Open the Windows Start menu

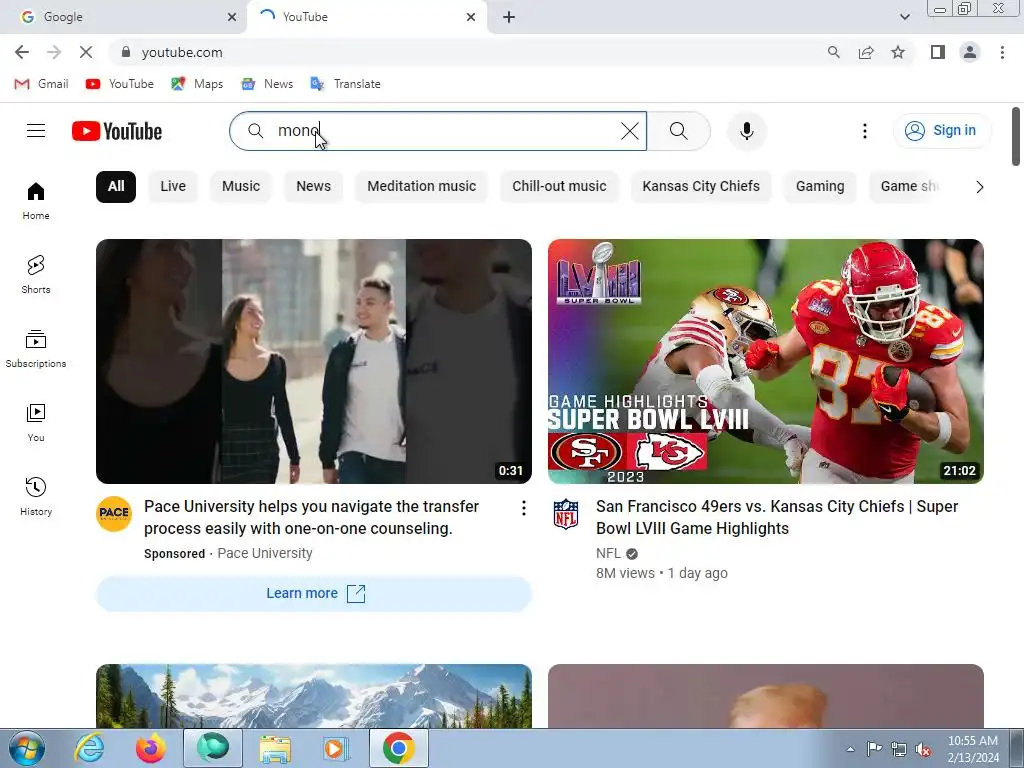pos(26,748)
